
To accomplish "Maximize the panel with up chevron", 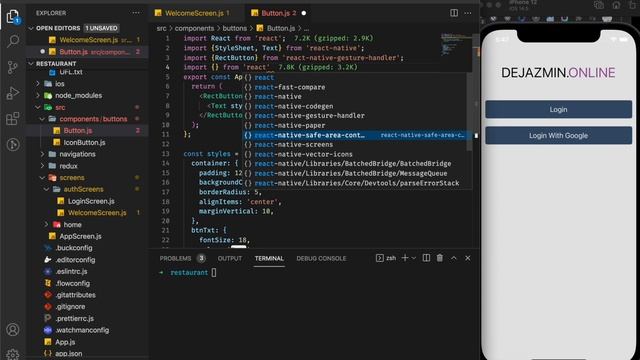I will click(453, 258).
